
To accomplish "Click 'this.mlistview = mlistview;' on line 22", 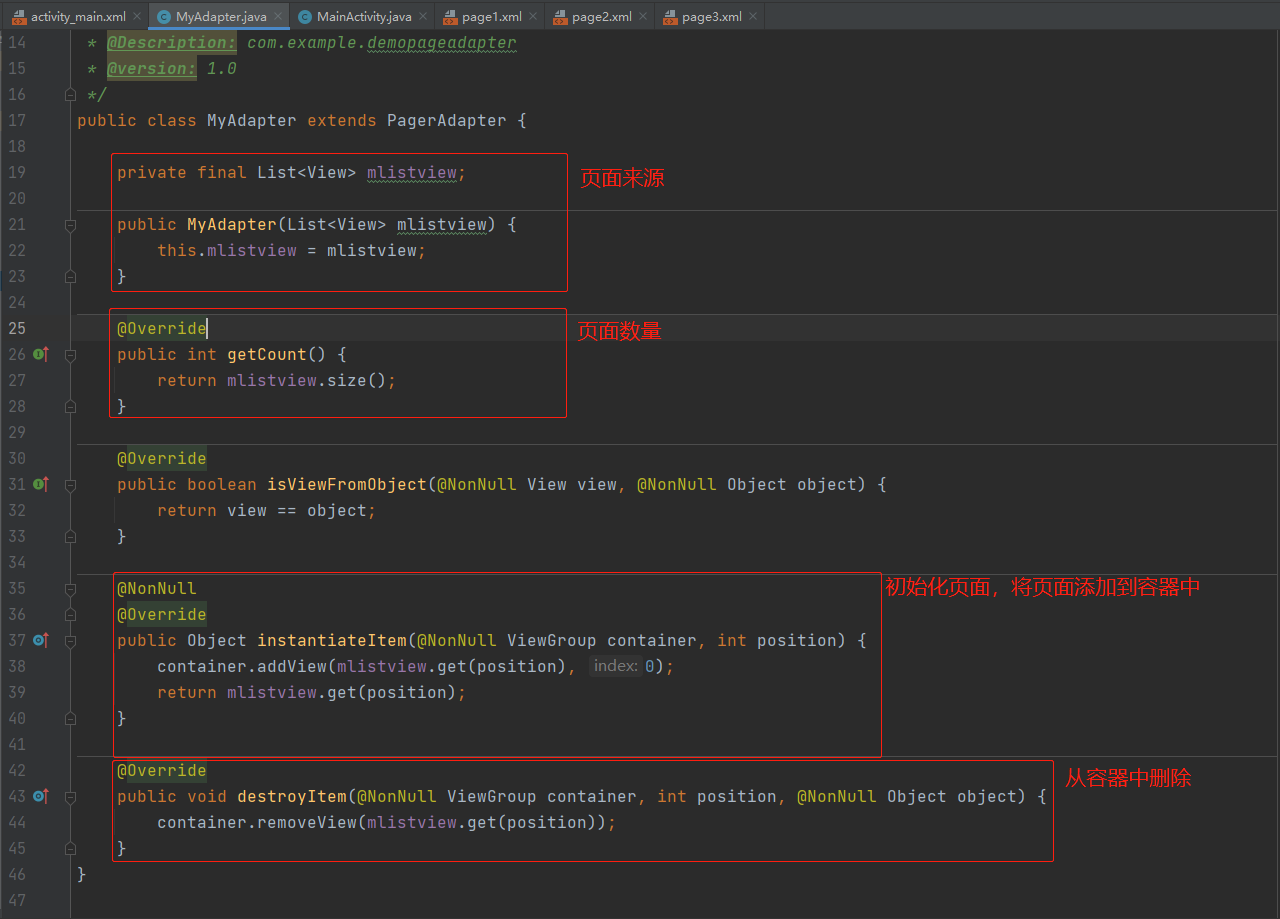I will pyautogui.click(x=292, y=250).
